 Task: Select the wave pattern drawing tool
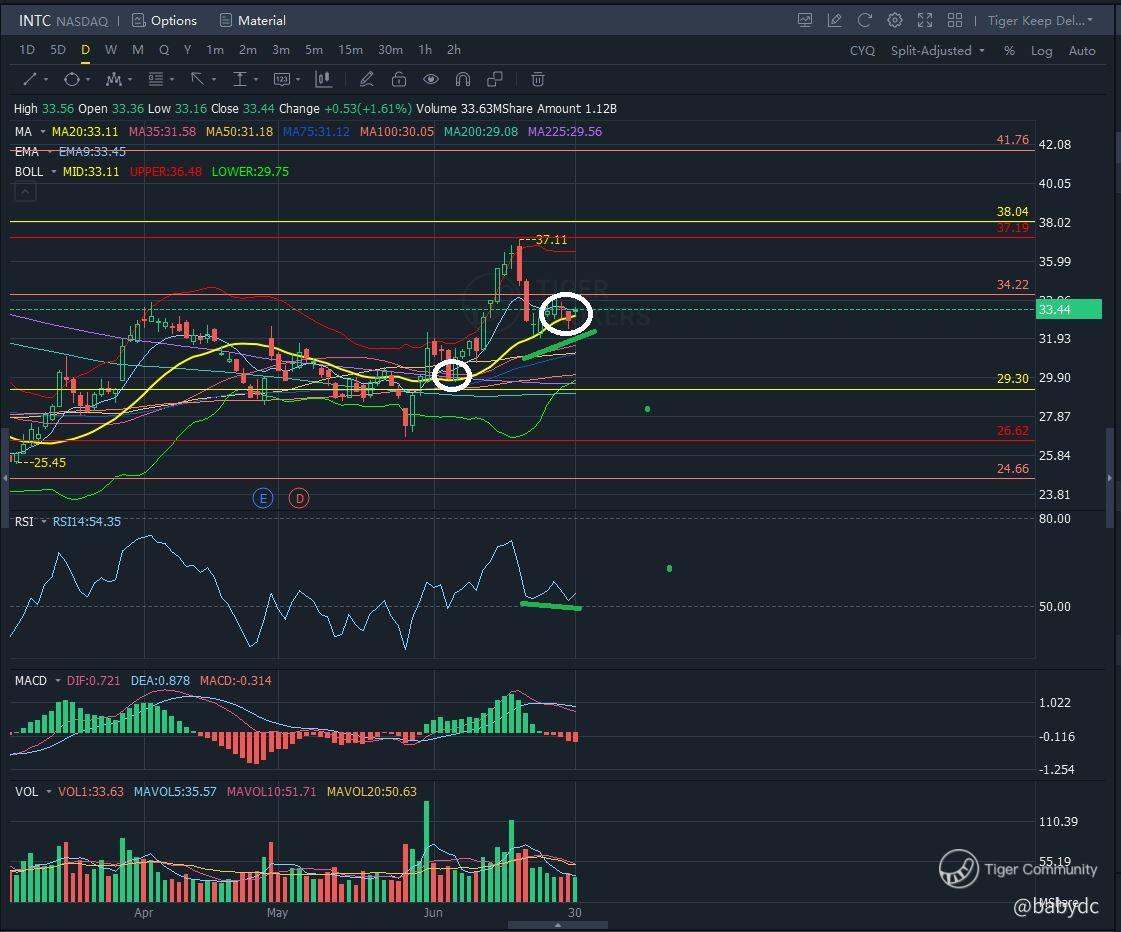point(113,79)
